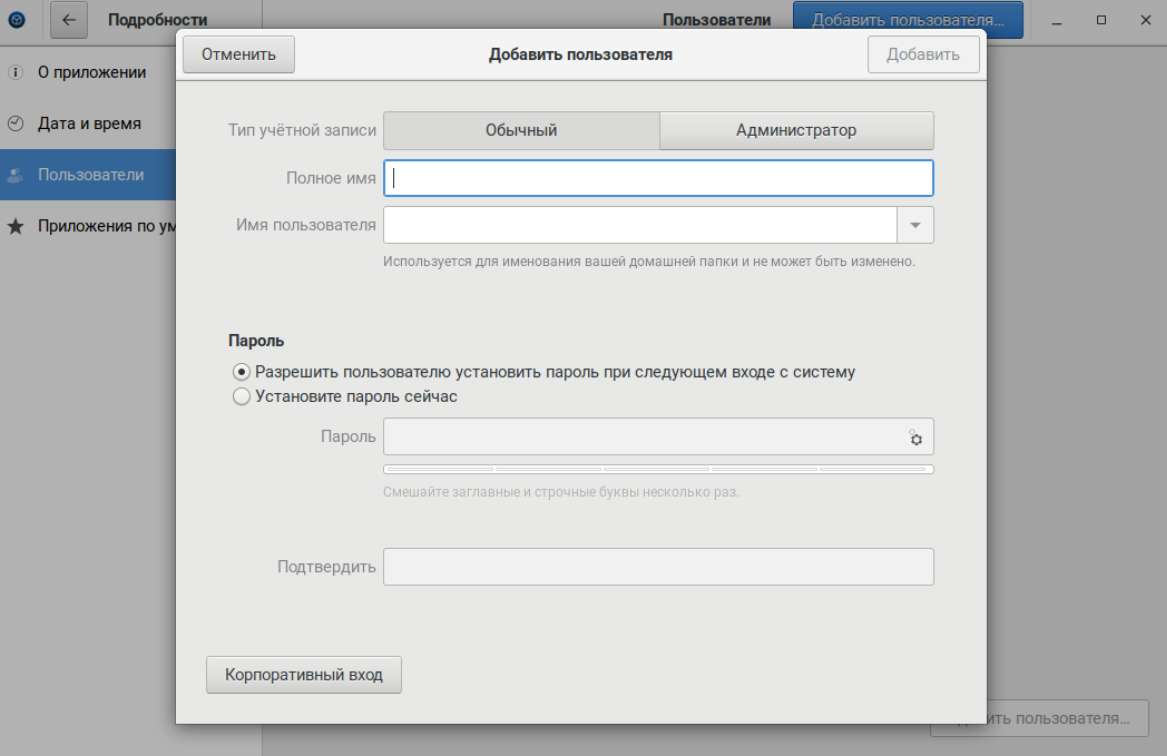Click the star icon for default applications
This screenshot has width=1167, height=756.
[15, 226]
